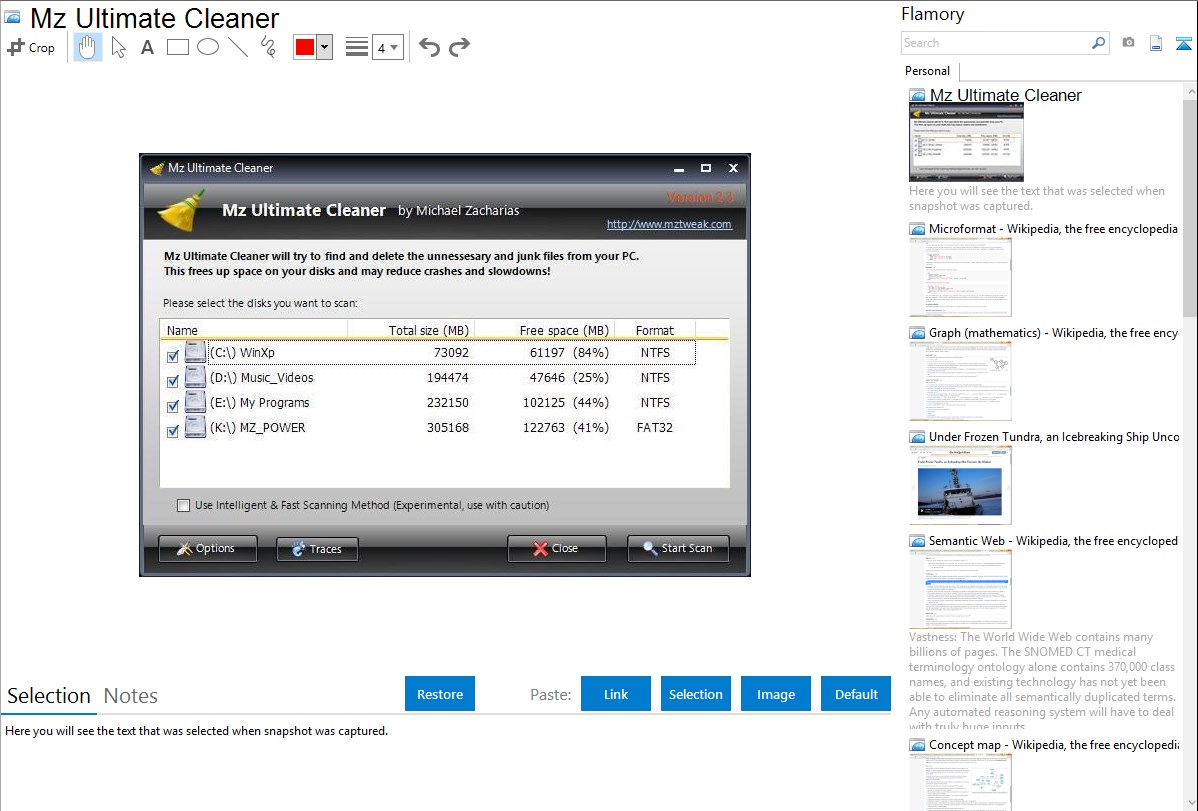The width and height of the screenshot is (1198, 811).
Task: Open the line width 4 dropdown
Action: pyautogui.click(x=388, y=47)
